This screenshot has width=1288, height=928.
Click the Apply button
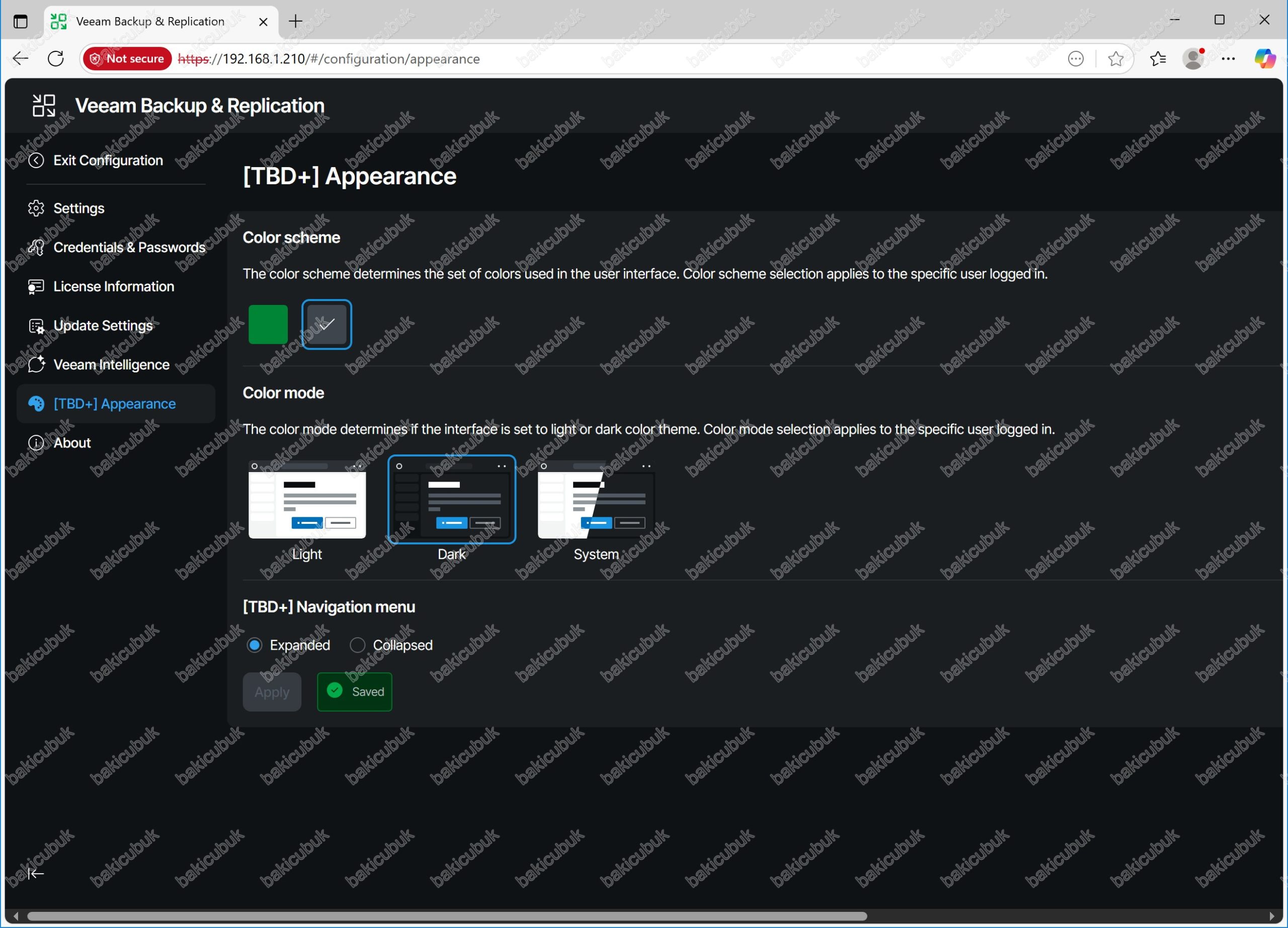(x=272, y=692)
